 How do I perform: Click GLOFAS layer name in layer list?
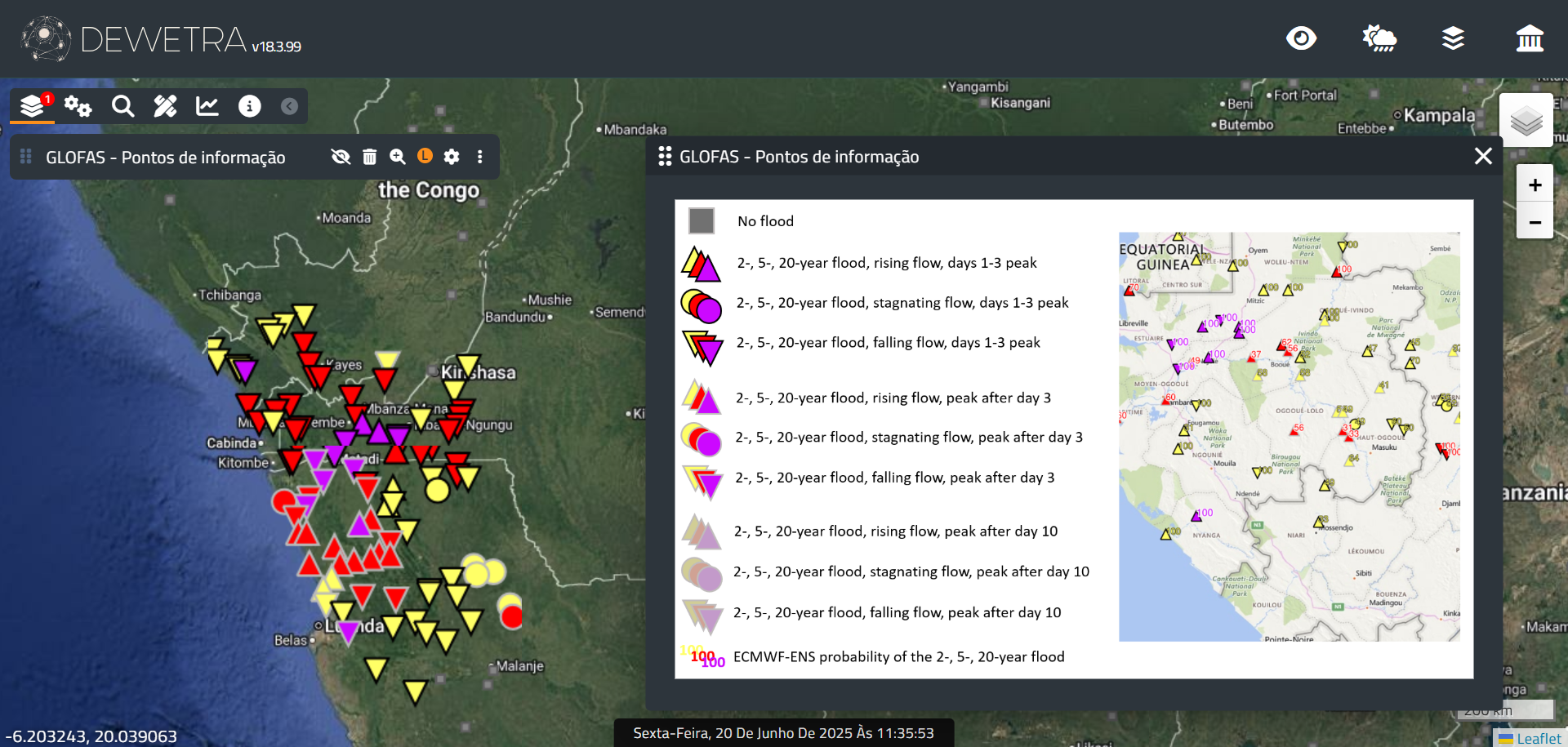[x=165, y=158]
